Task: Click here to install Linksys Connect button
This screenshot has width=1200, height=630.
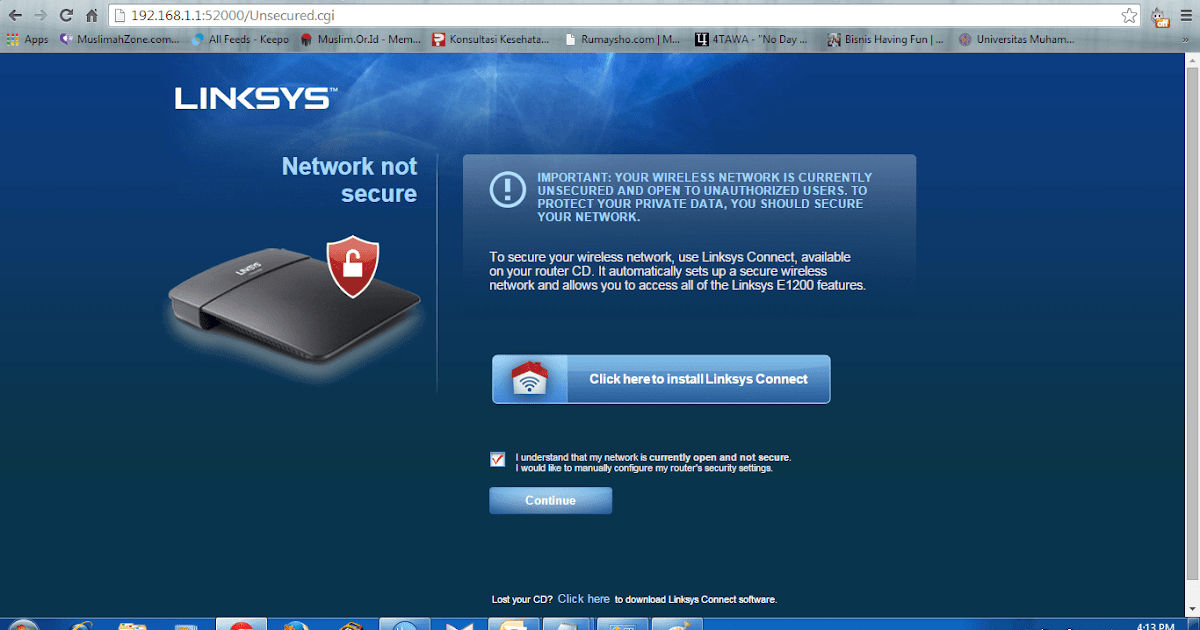Action: tap(661, 379)
